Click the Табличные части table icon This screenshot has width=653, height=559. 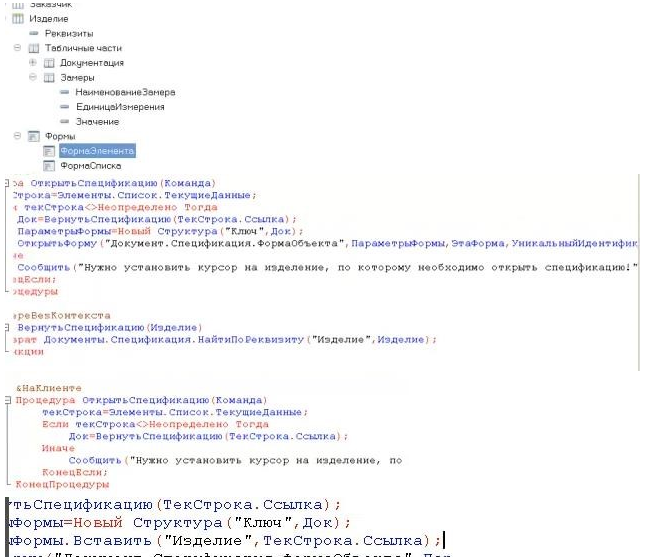click(x=34, y=48)
